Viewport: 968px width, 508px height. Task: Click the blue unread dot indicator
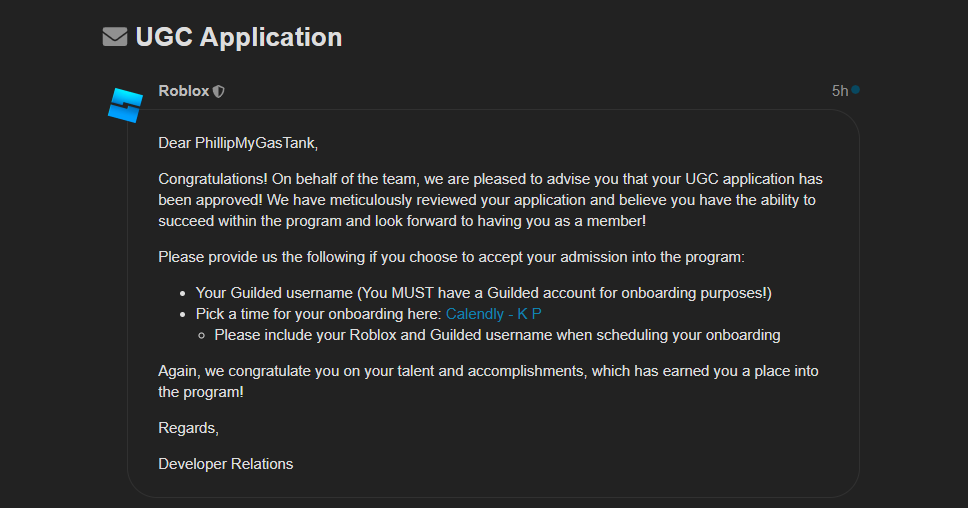click(855, 90)
